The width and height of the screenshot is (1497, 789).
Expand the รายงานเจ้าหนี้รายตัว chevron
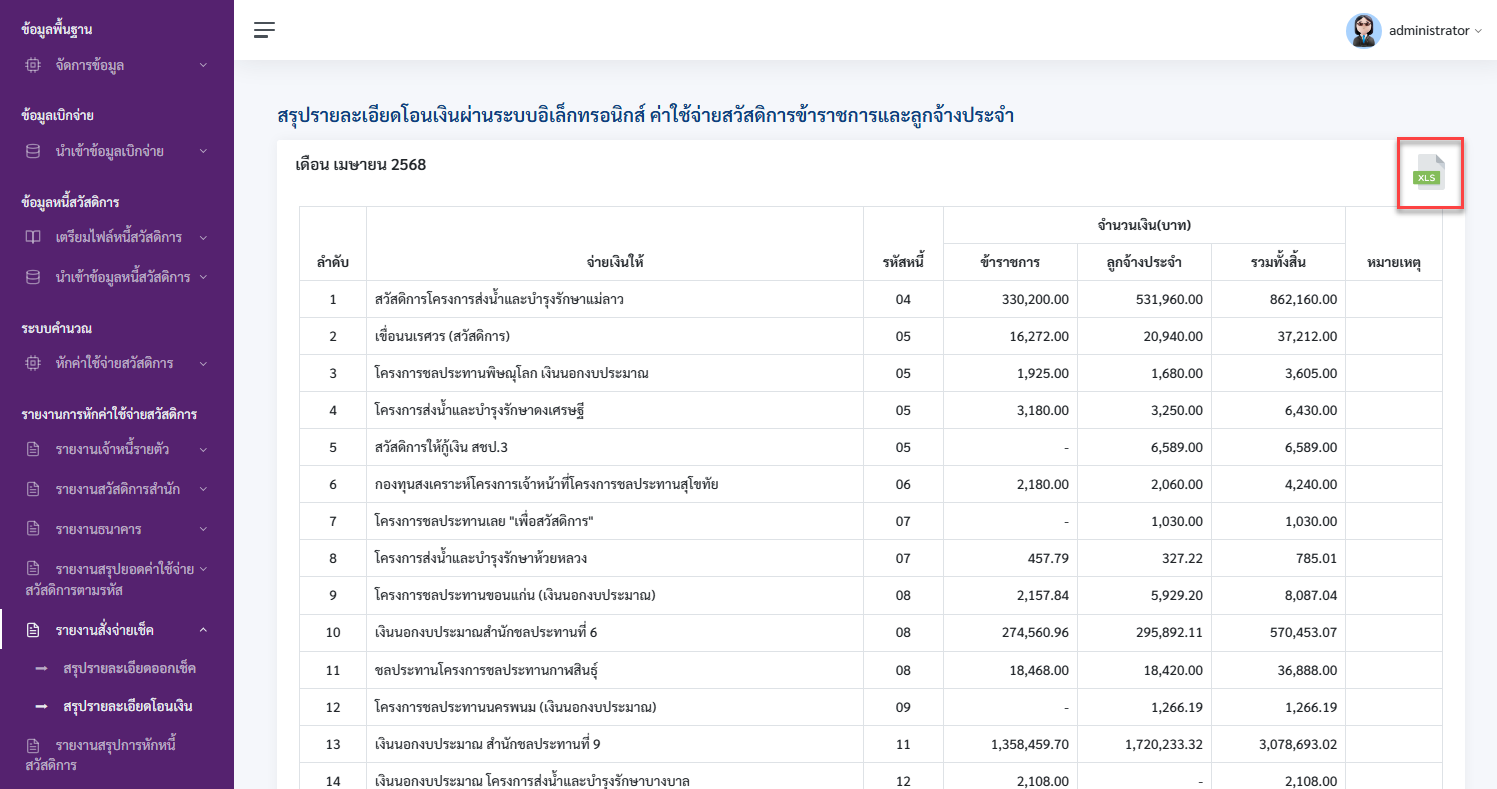203,450
